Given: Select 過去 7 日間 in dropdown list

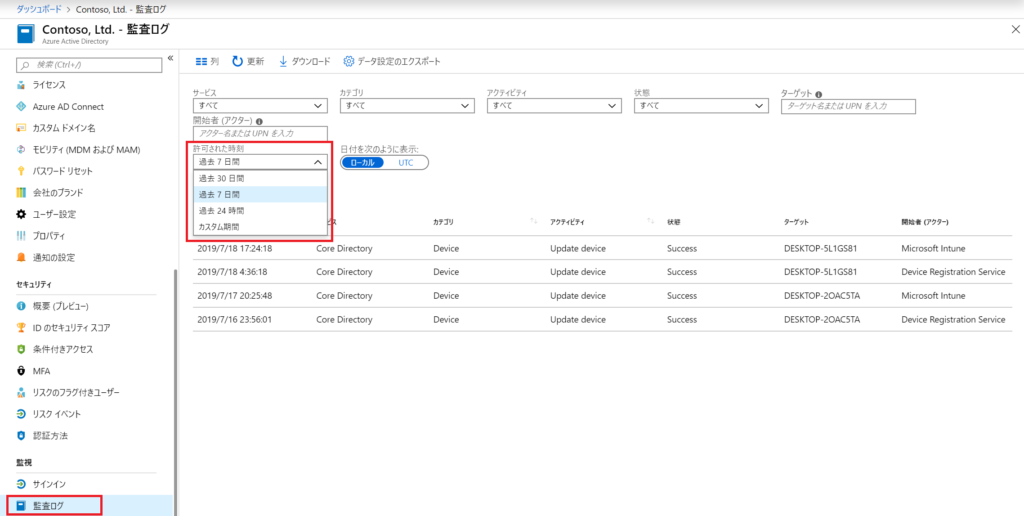Looking at the screenshot, I should (x=260, y=195).
